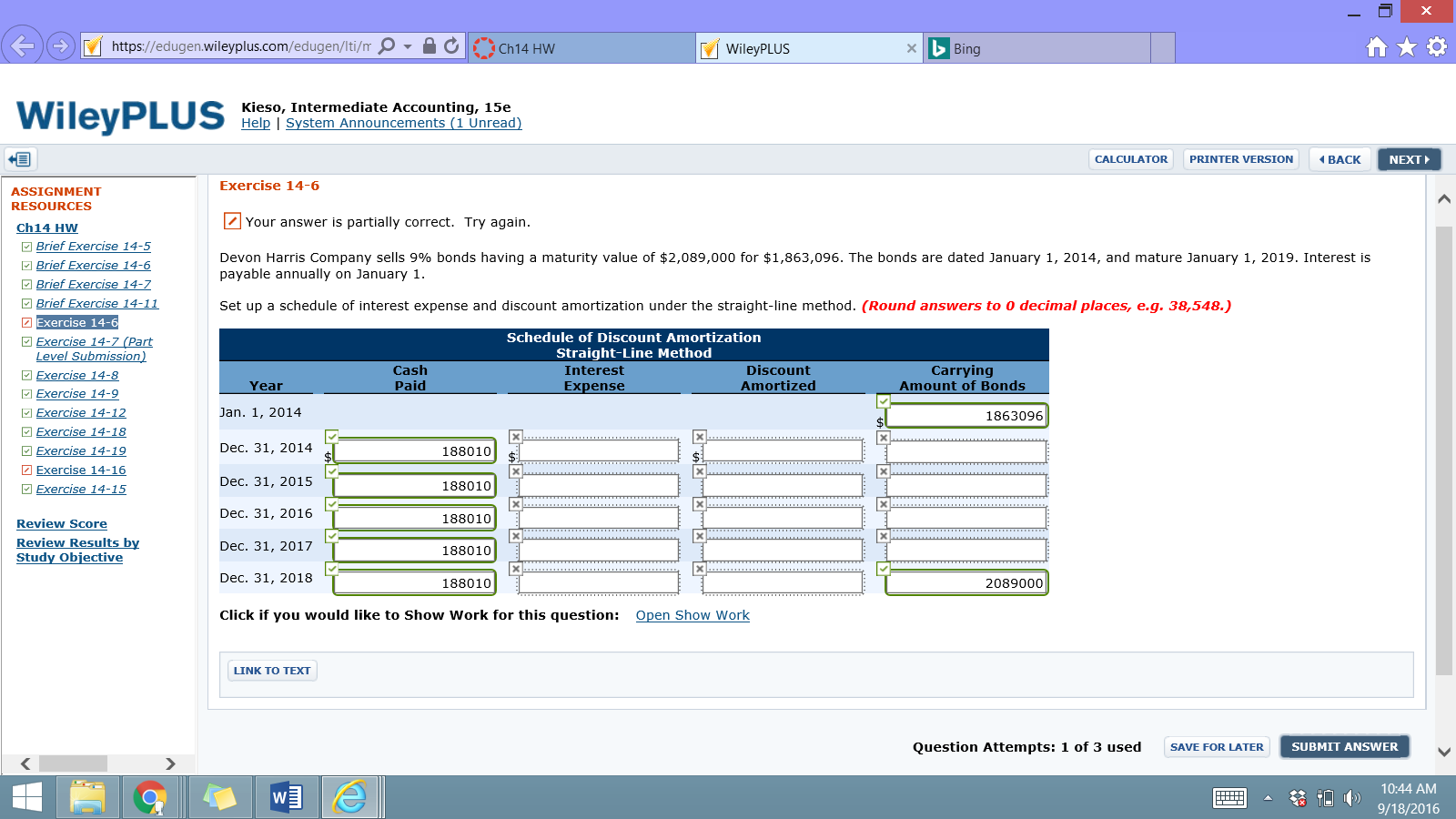
Task: Click the power/battery tray icon
Action: coord(1325,798)
